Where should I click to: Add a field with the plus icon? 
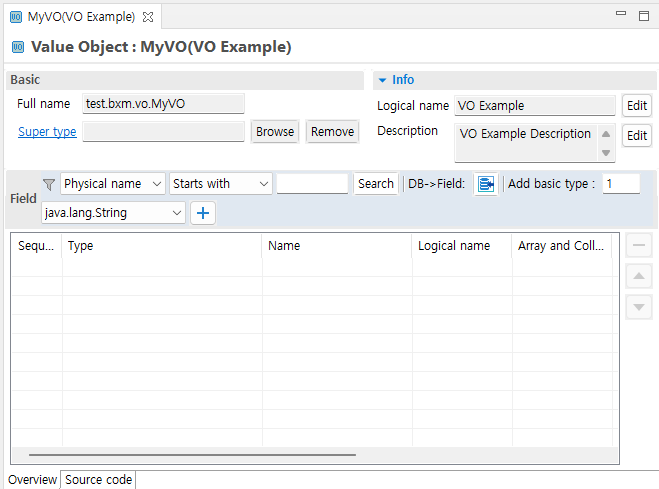click(x=203, y=213)
